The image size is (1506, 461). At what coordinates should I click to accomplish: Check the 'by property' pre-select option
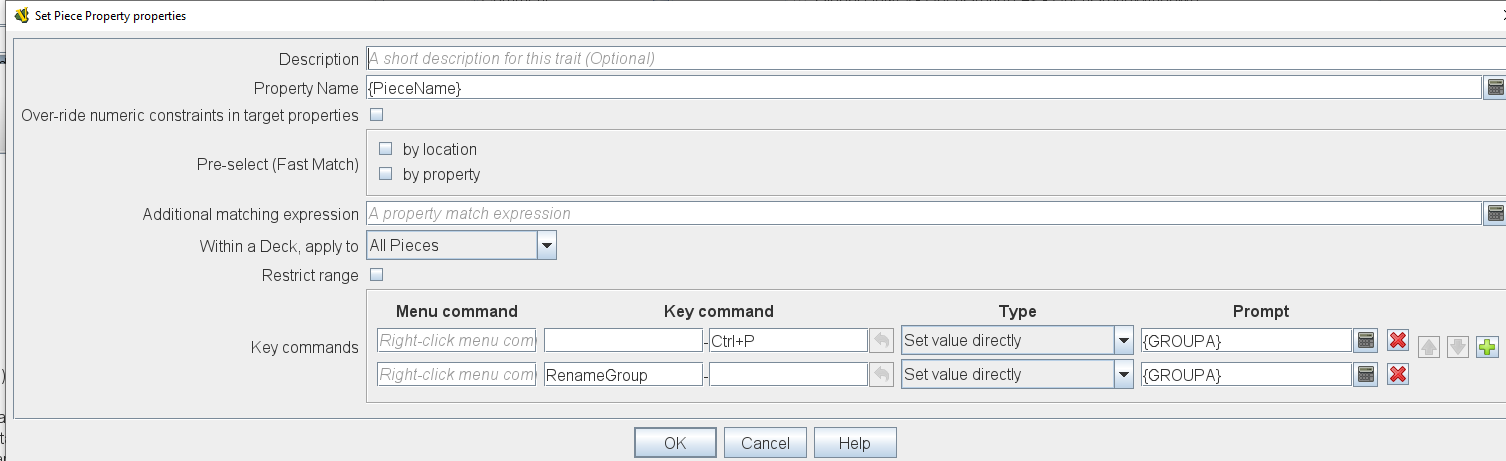pos(386,174)
